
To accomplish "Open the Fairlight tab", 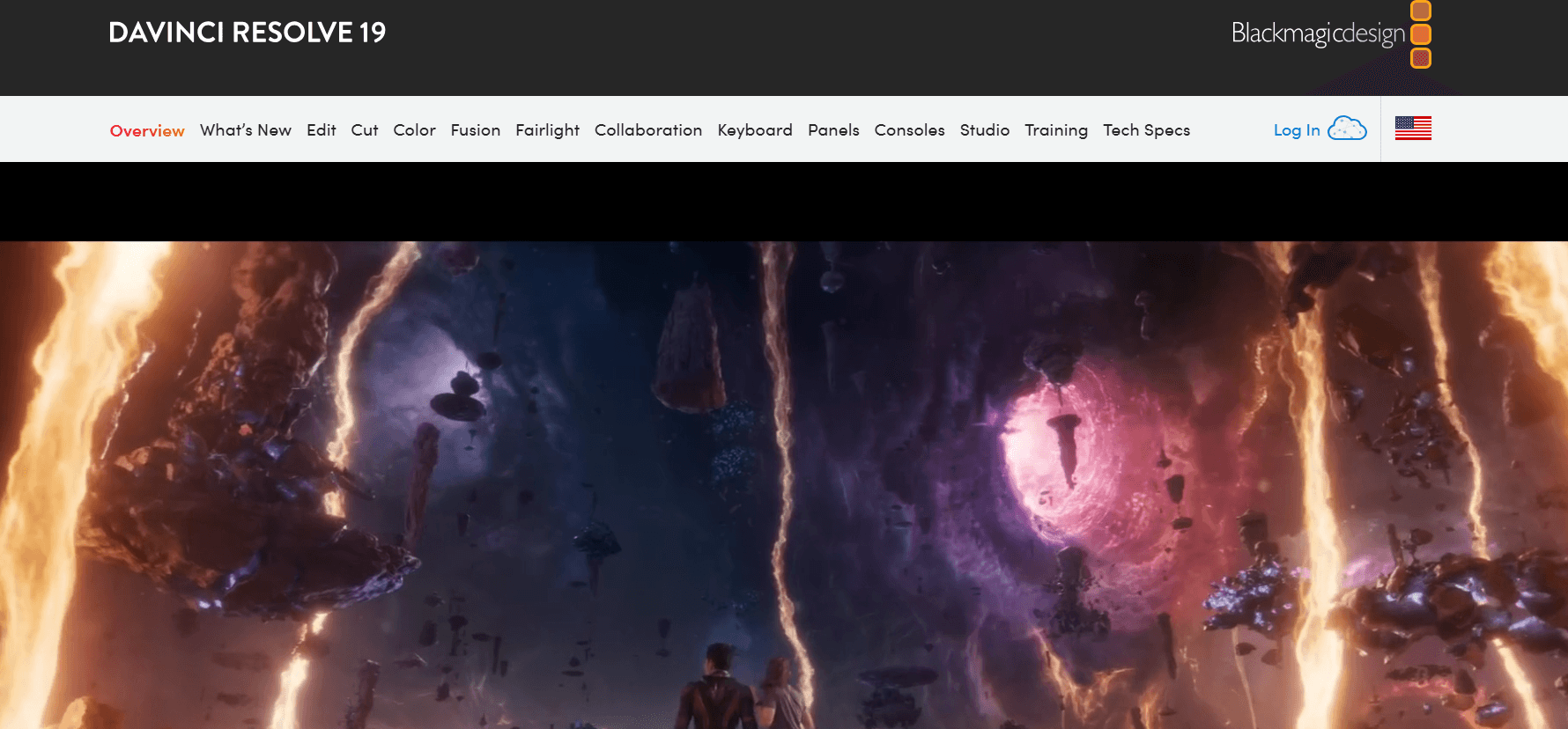I will click(548, 129).
